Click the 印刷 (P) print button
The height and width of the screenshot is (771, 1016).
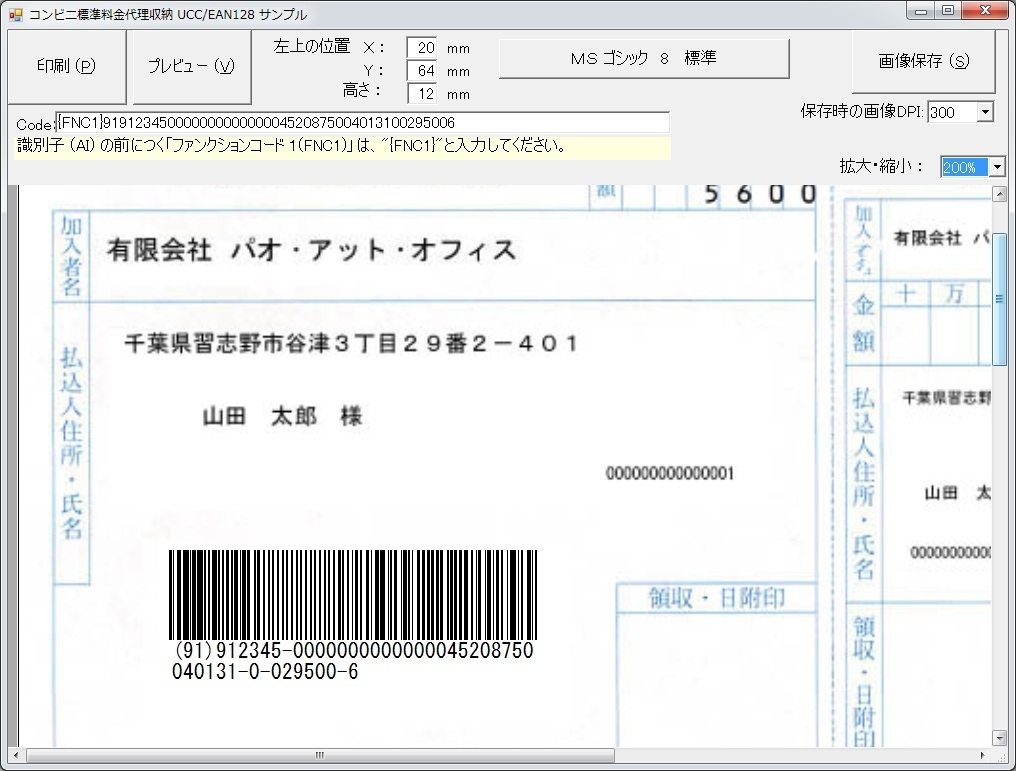[66, 66]
